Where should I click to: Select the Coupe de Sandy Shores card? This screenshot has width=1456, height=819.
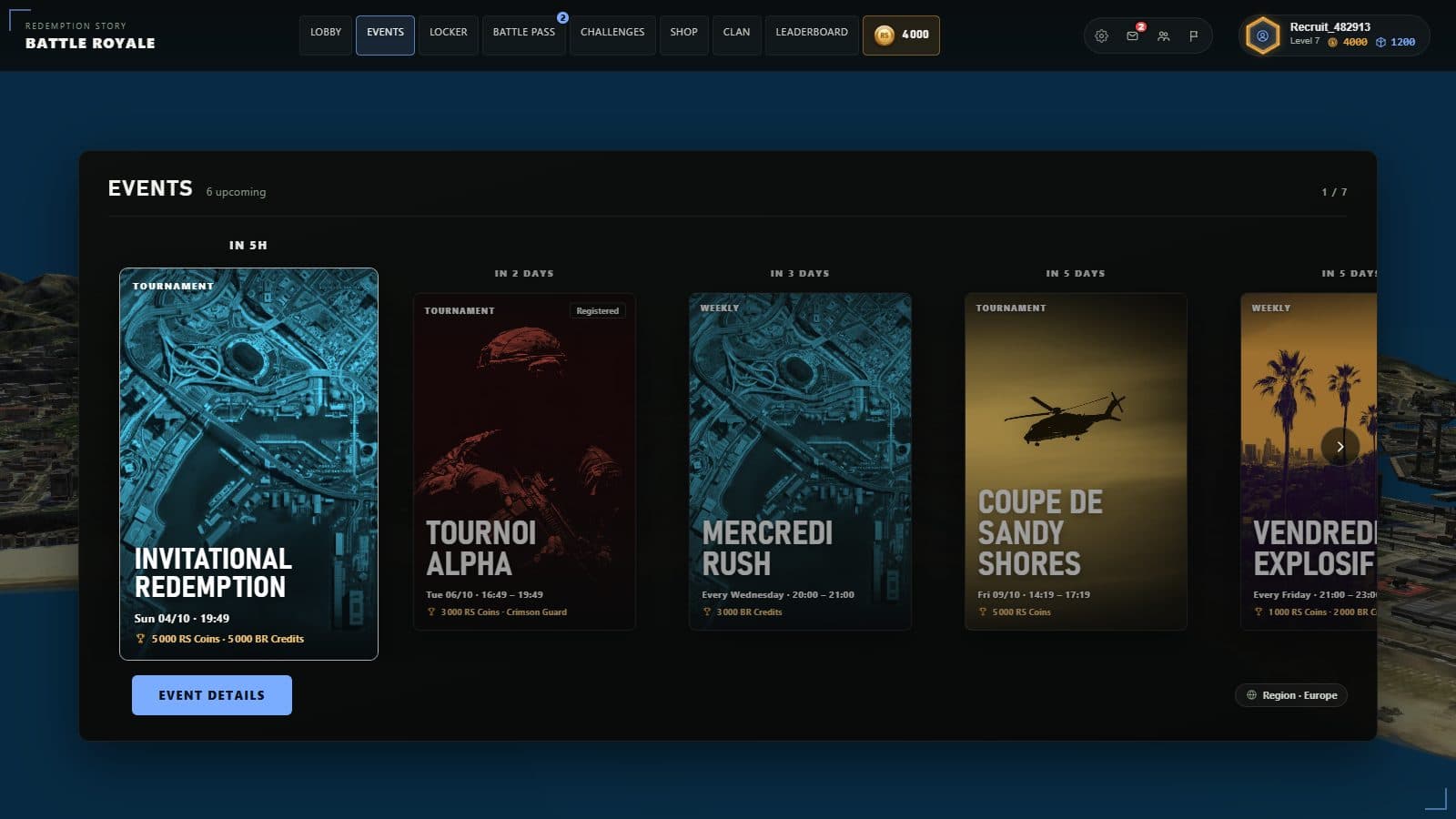tap(1076, 461)
